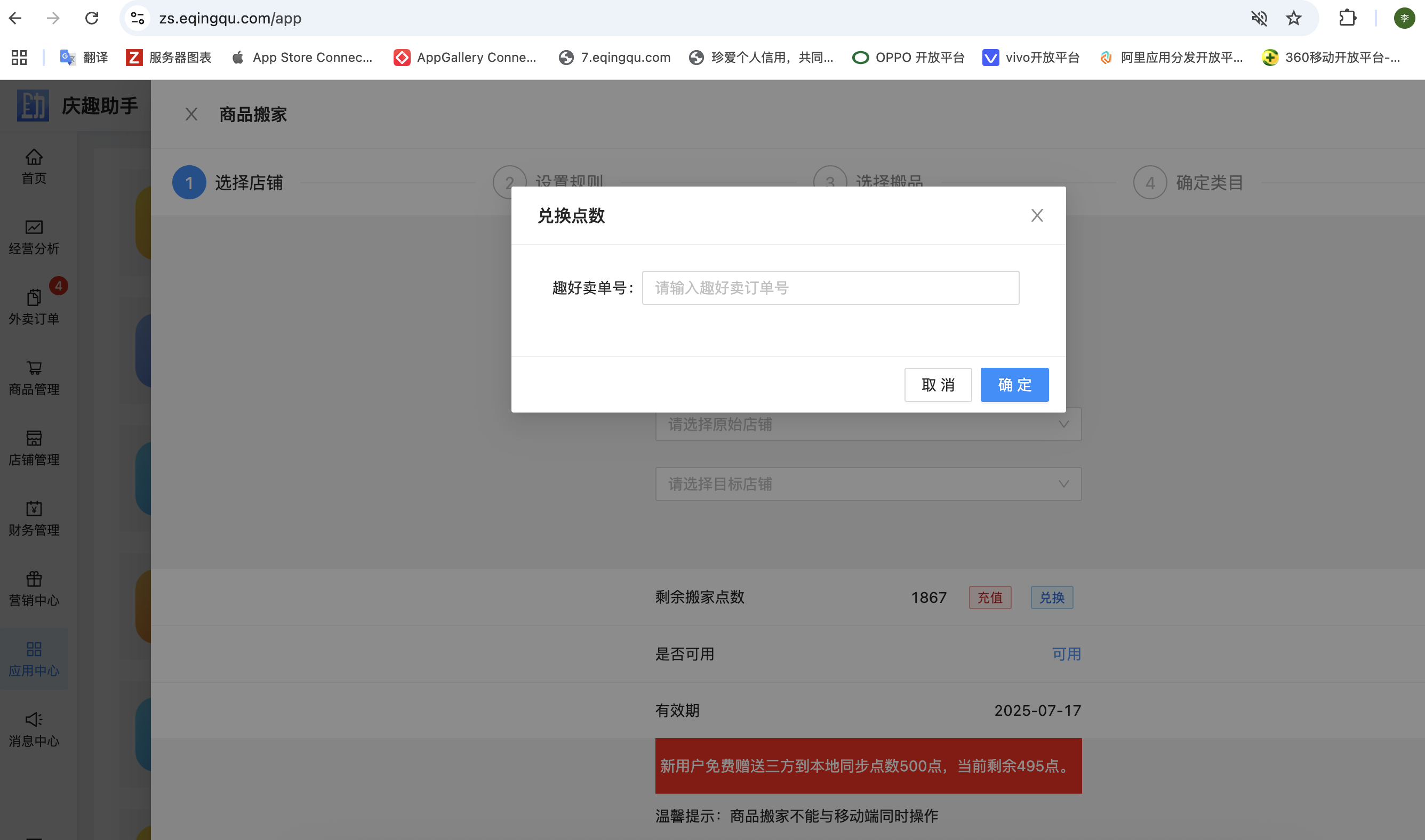Click the red 充值 recharge button

point(989,597)
